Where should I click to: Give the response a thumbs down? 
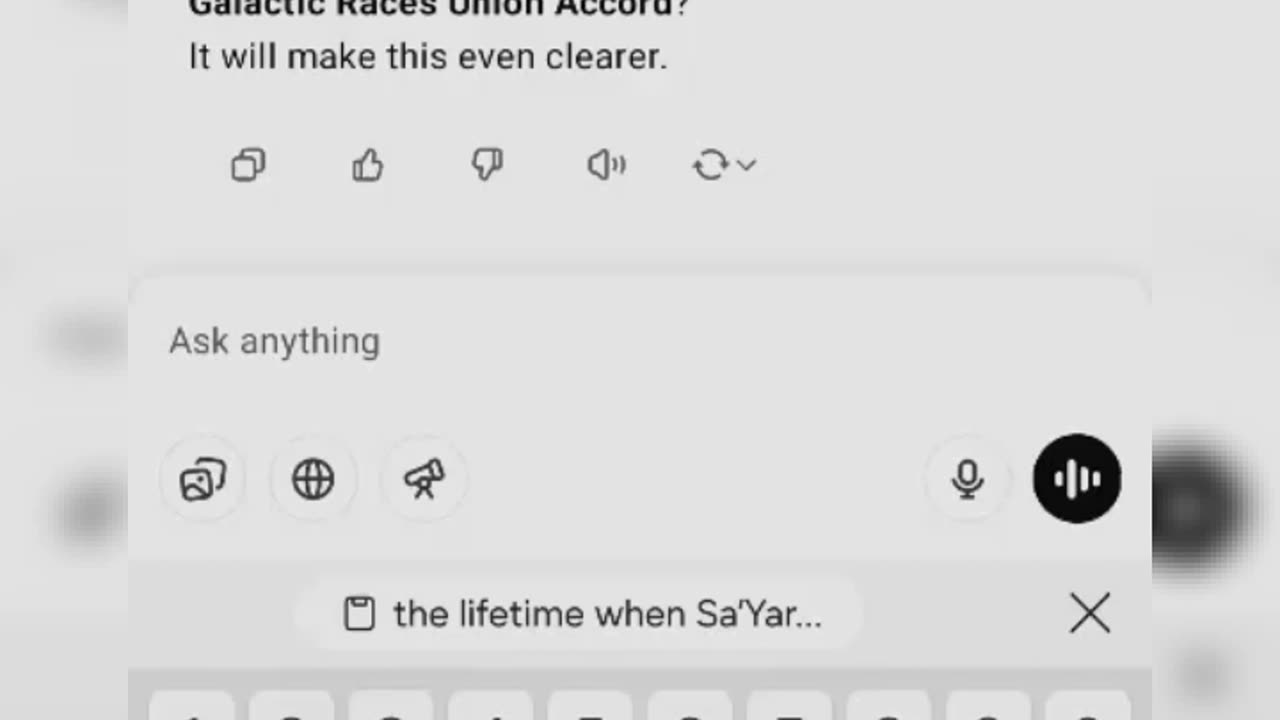487,165
